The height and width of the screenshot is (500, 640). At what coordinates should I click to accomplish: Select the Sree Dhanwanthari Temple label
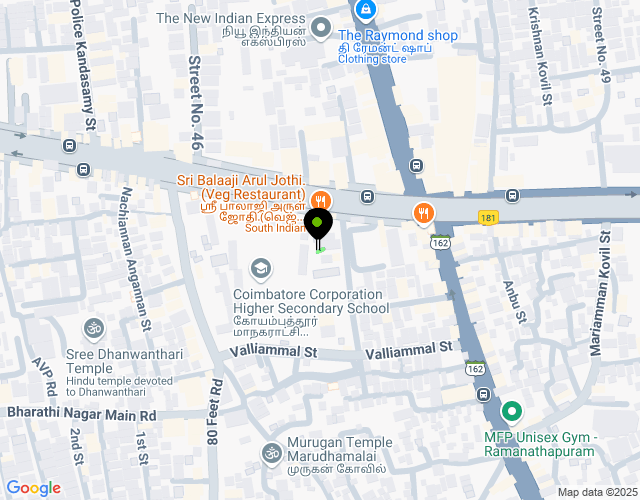tap(124, 361)
